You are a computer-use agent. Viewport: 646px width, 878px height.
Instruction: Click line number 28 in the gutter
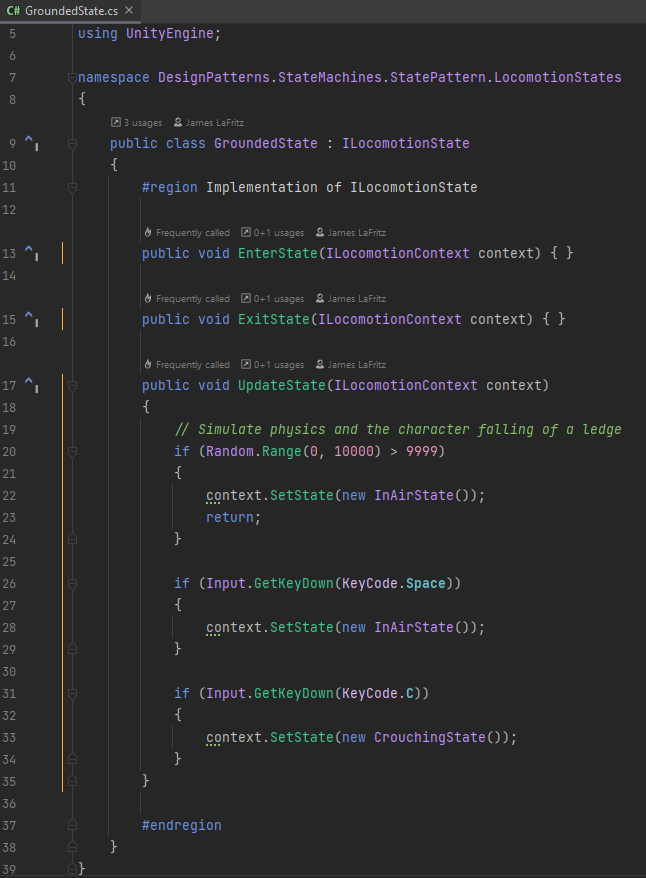tap(9, 628)
